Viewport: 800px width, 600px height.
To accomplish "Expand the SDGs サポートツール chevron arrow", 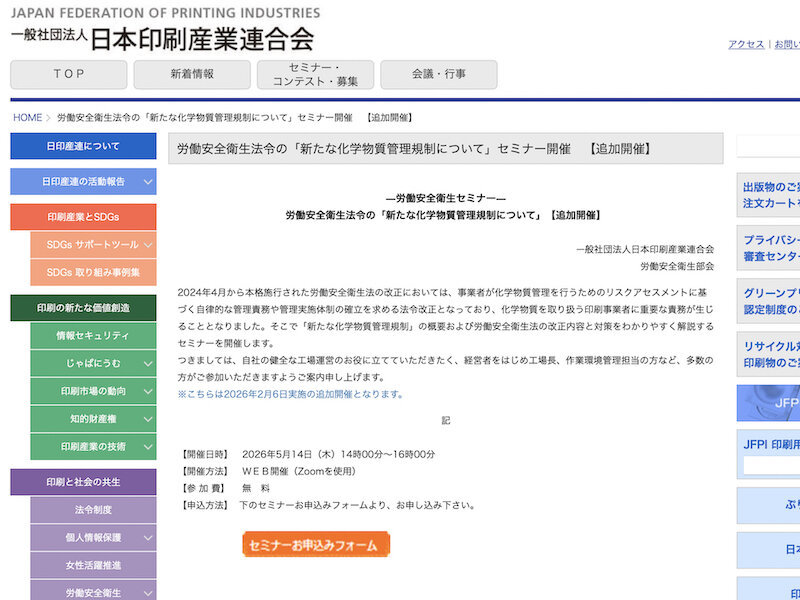I will coord(148,245).
